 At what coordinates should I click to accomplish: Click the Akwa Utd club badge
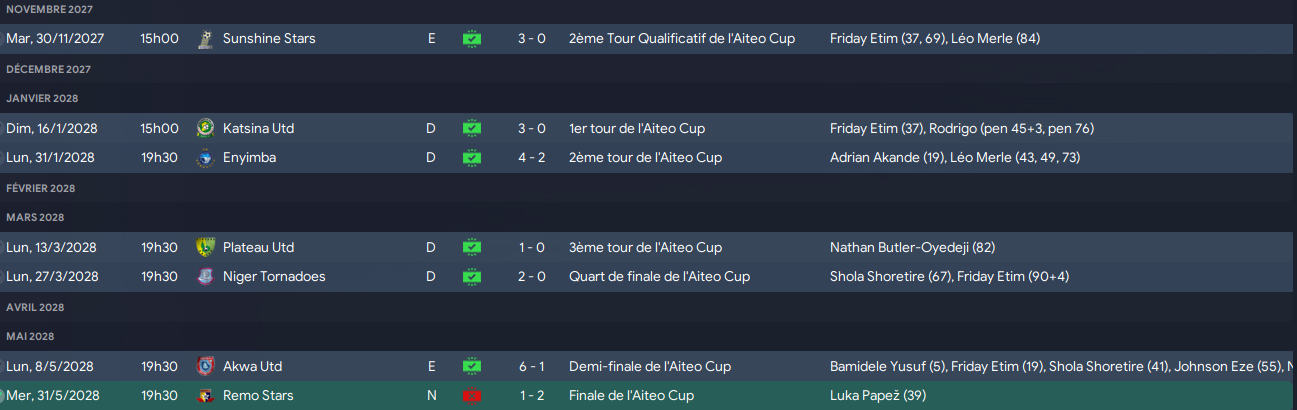click(205, 366)
